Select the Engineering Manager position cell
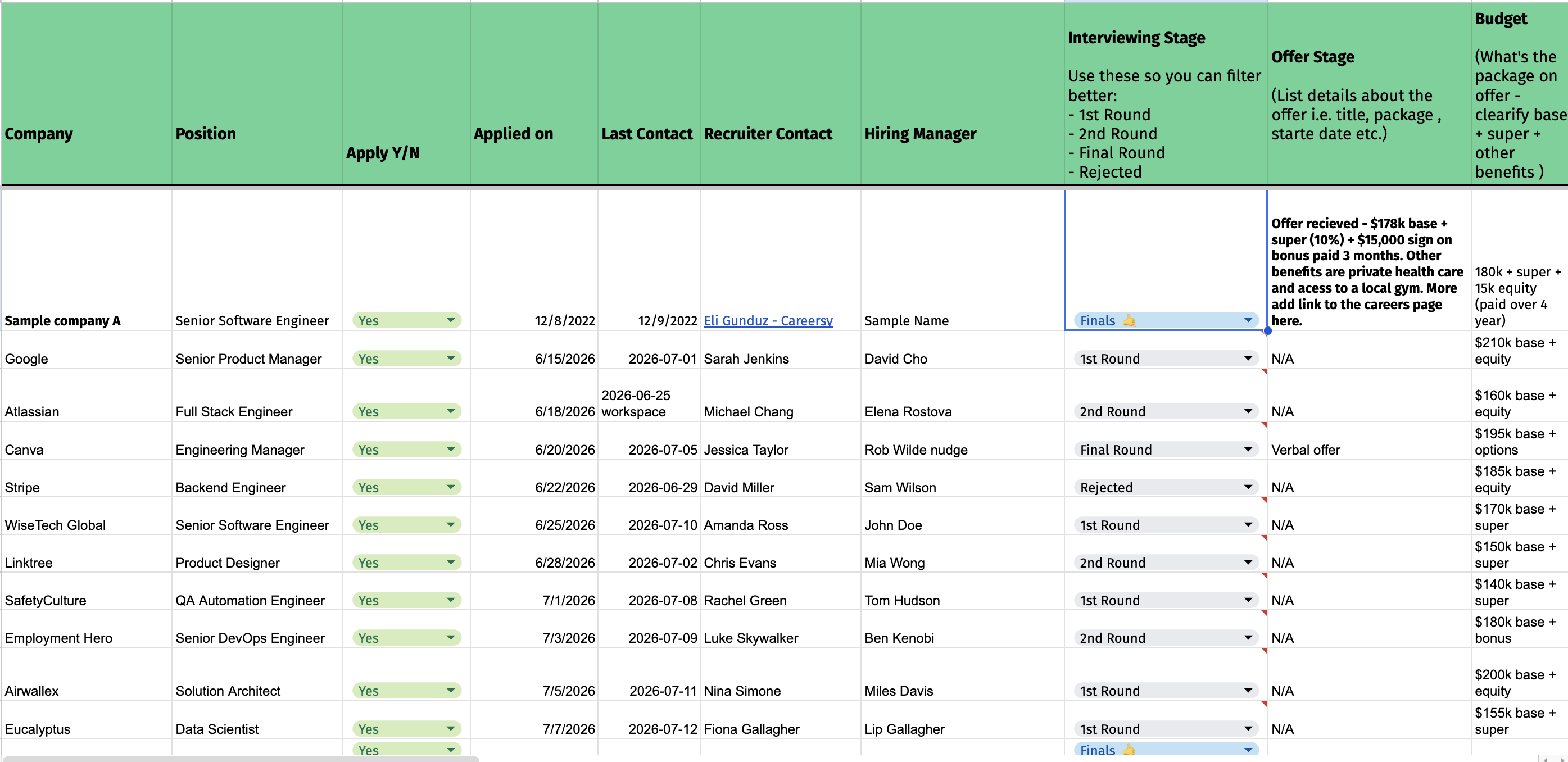This screenshot has height=762, width=1568. [257, 441]
